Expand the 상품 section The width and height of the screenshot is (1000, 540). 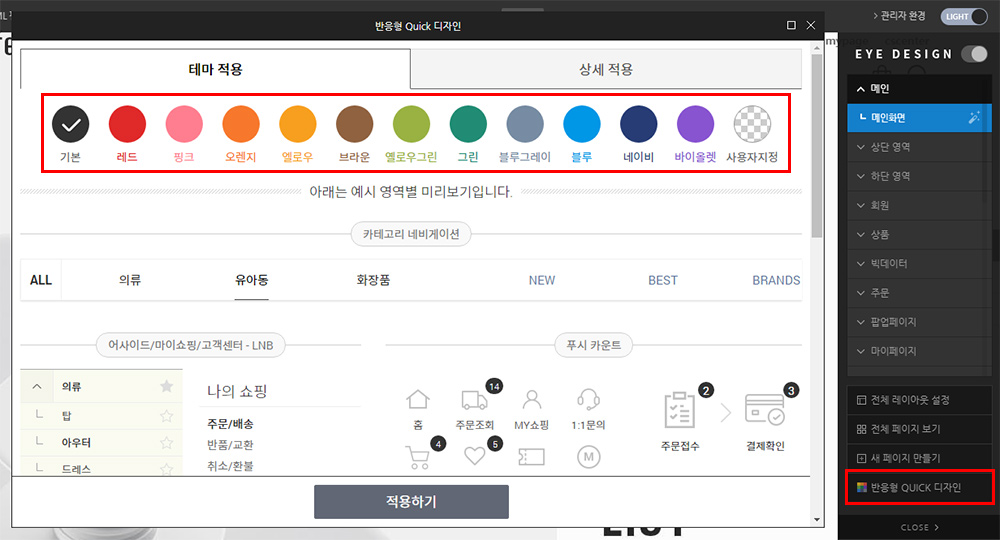point(919,235)
